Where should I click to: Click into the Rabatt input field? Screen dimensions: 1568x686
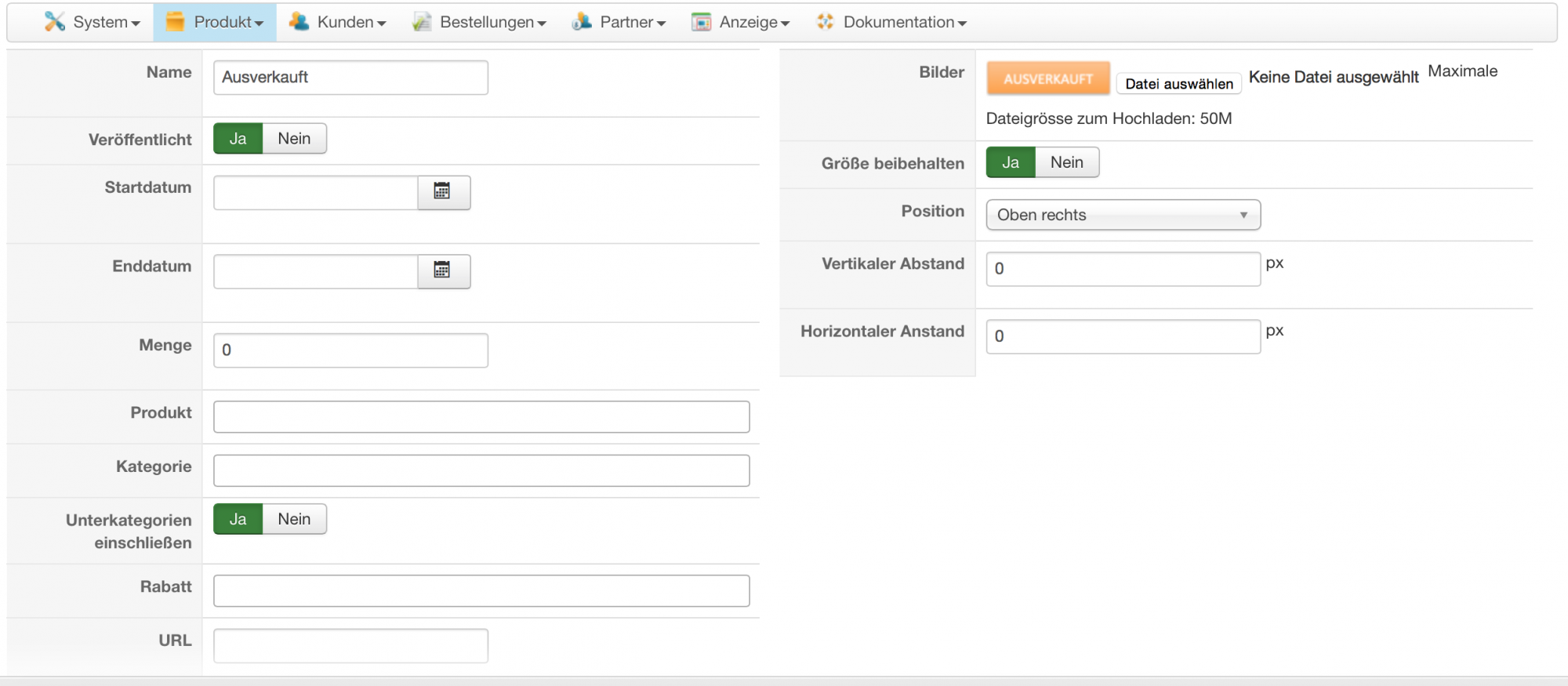[481, 590]
